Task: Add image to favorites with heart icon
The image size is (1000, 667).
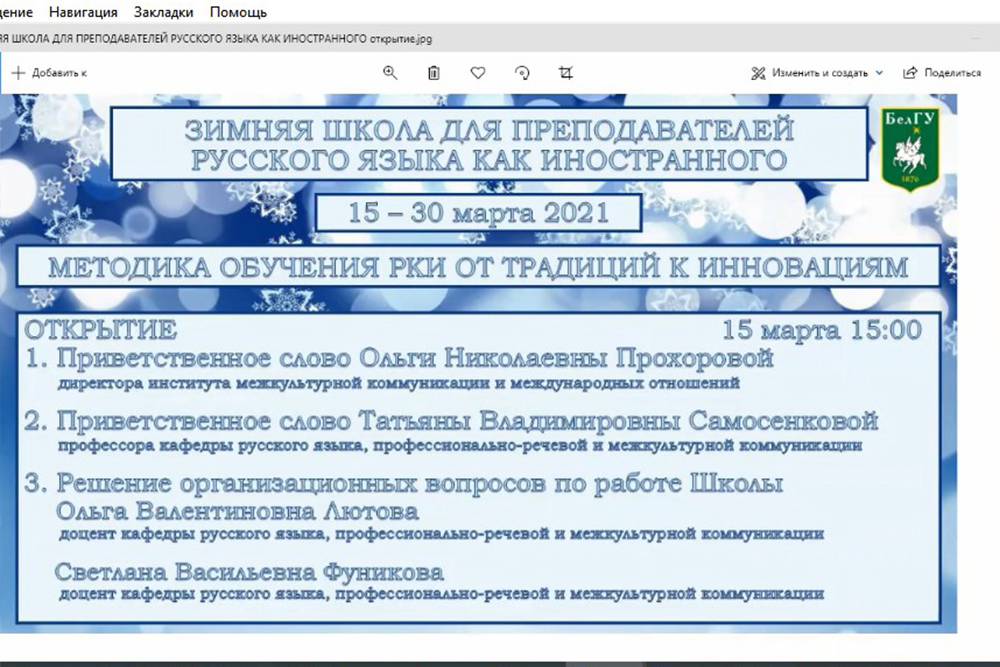Action: click(x=478, y=73)
